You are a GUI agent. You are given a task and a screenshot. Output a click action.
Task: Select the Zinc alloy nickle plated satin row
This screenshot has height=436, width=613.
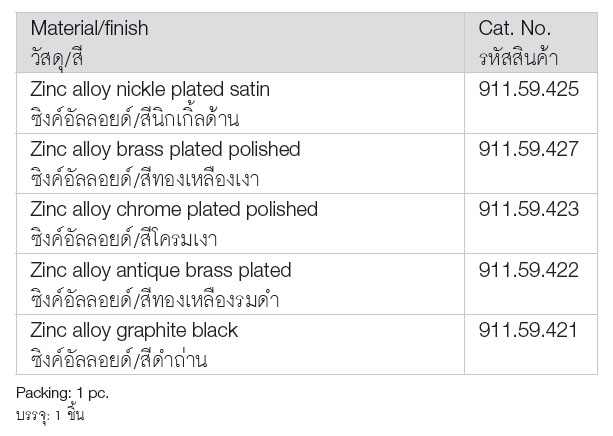pyautogui.click(x=306, y=103)
